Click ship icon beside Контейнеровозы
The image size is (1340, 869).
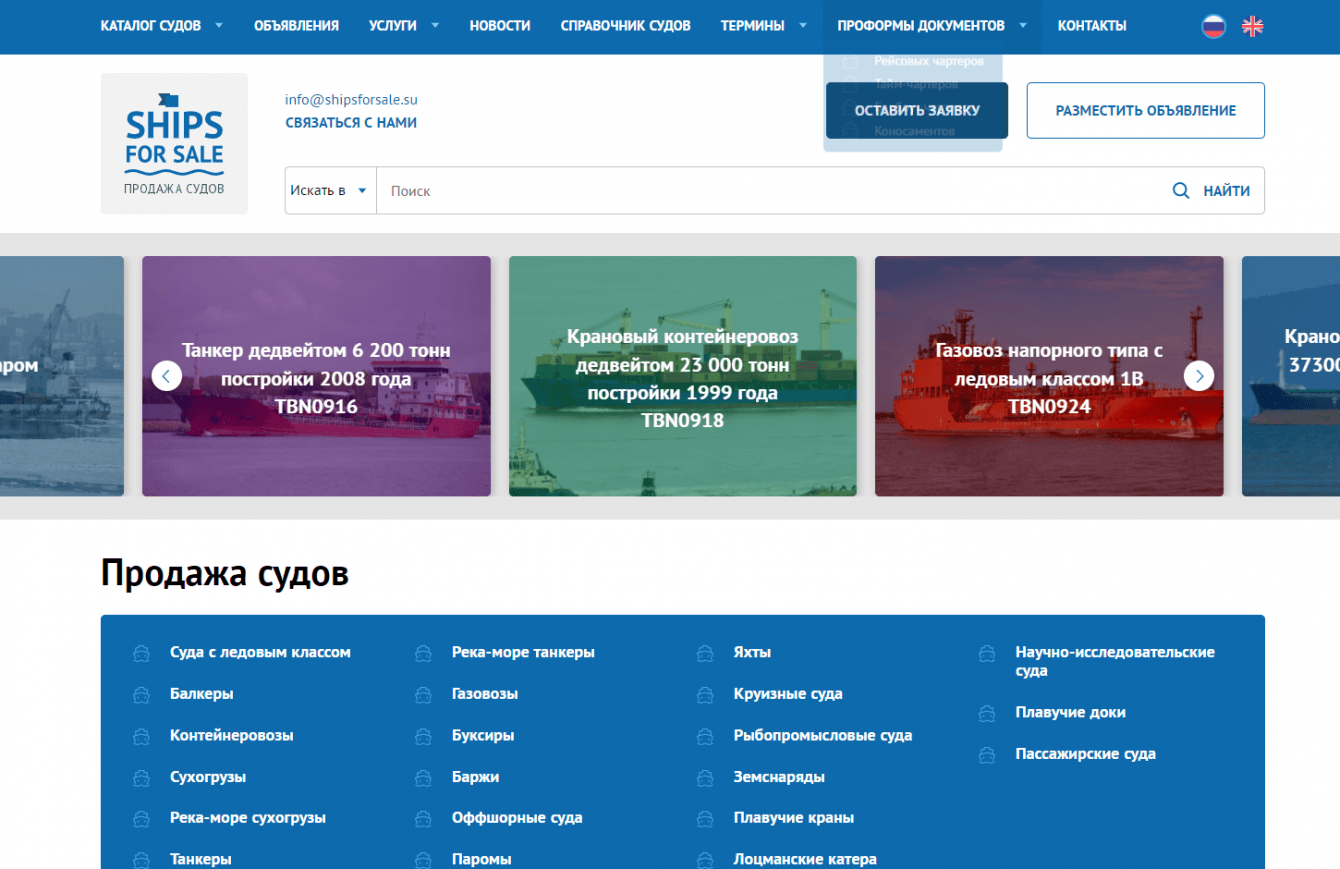coord(142,736)
